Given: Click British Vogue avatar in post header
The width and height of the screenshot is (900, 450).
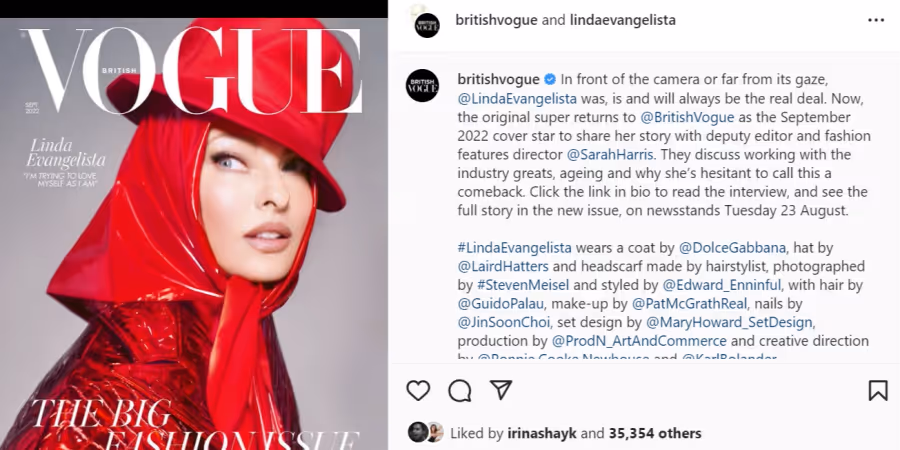Looking at the screenshot, I should [x=427, y=25].
